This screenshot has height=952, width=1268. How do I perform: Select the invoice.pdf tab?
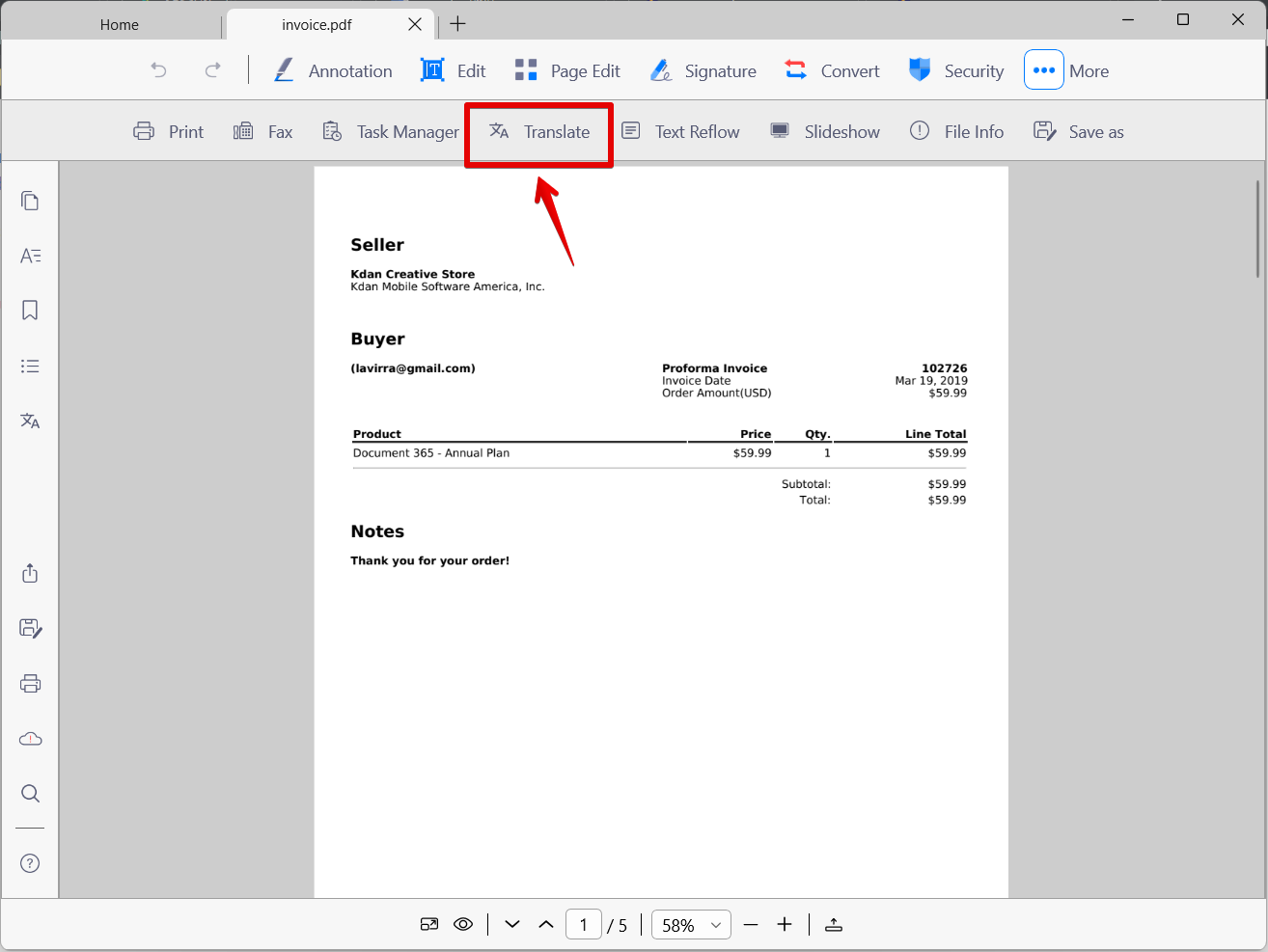[x=317, y=24]
